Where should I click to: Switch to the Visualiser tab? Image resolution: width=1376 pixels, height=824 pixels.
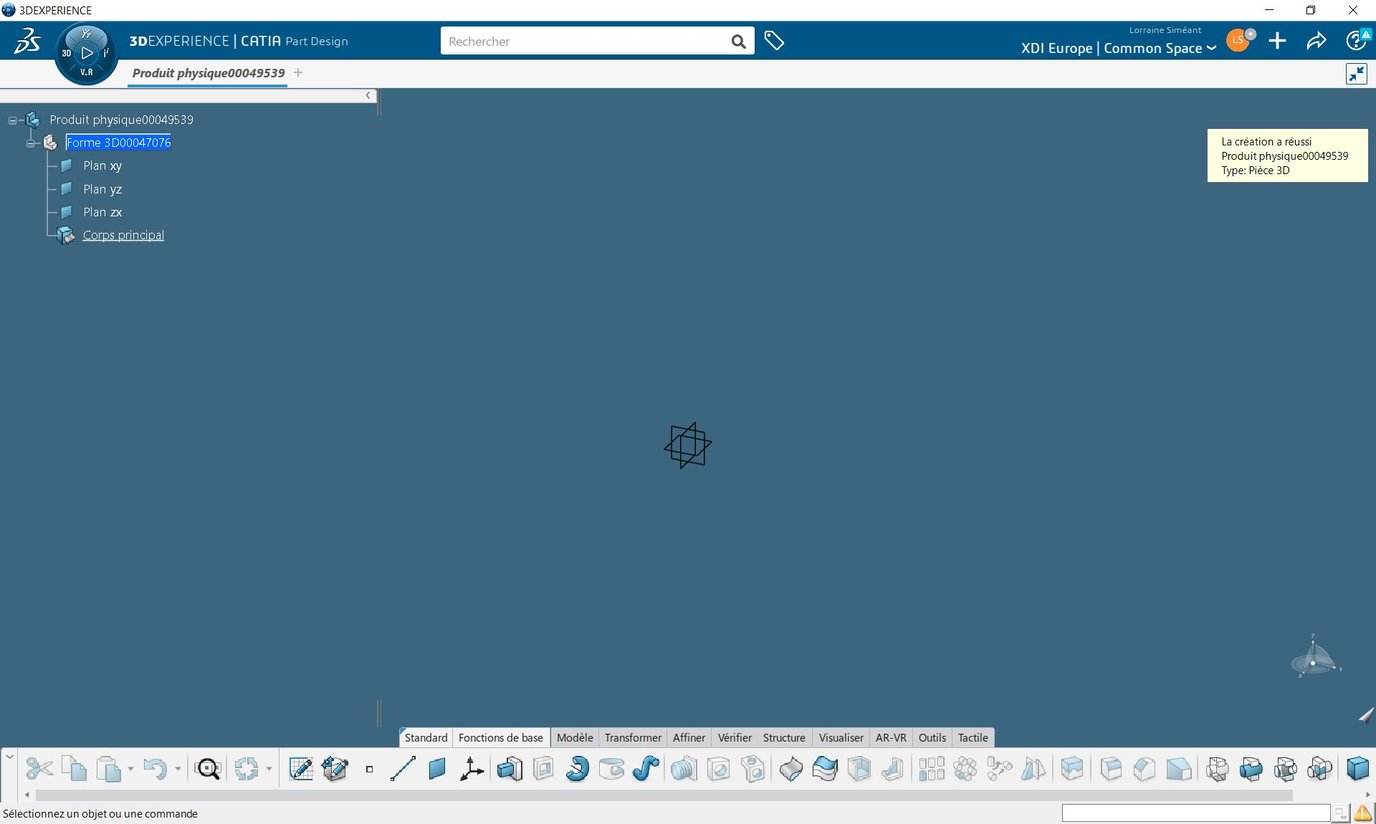[840, 737]
